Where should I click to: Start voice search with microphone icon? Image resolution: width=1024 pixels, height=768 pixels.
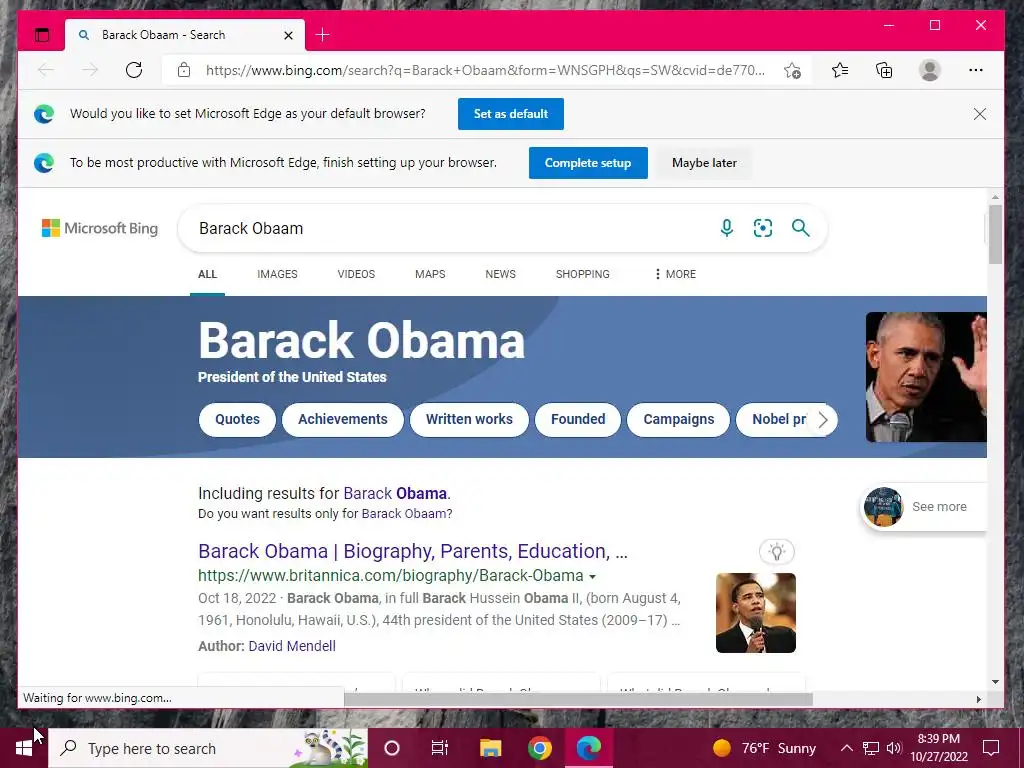click(x=726, y=228)
